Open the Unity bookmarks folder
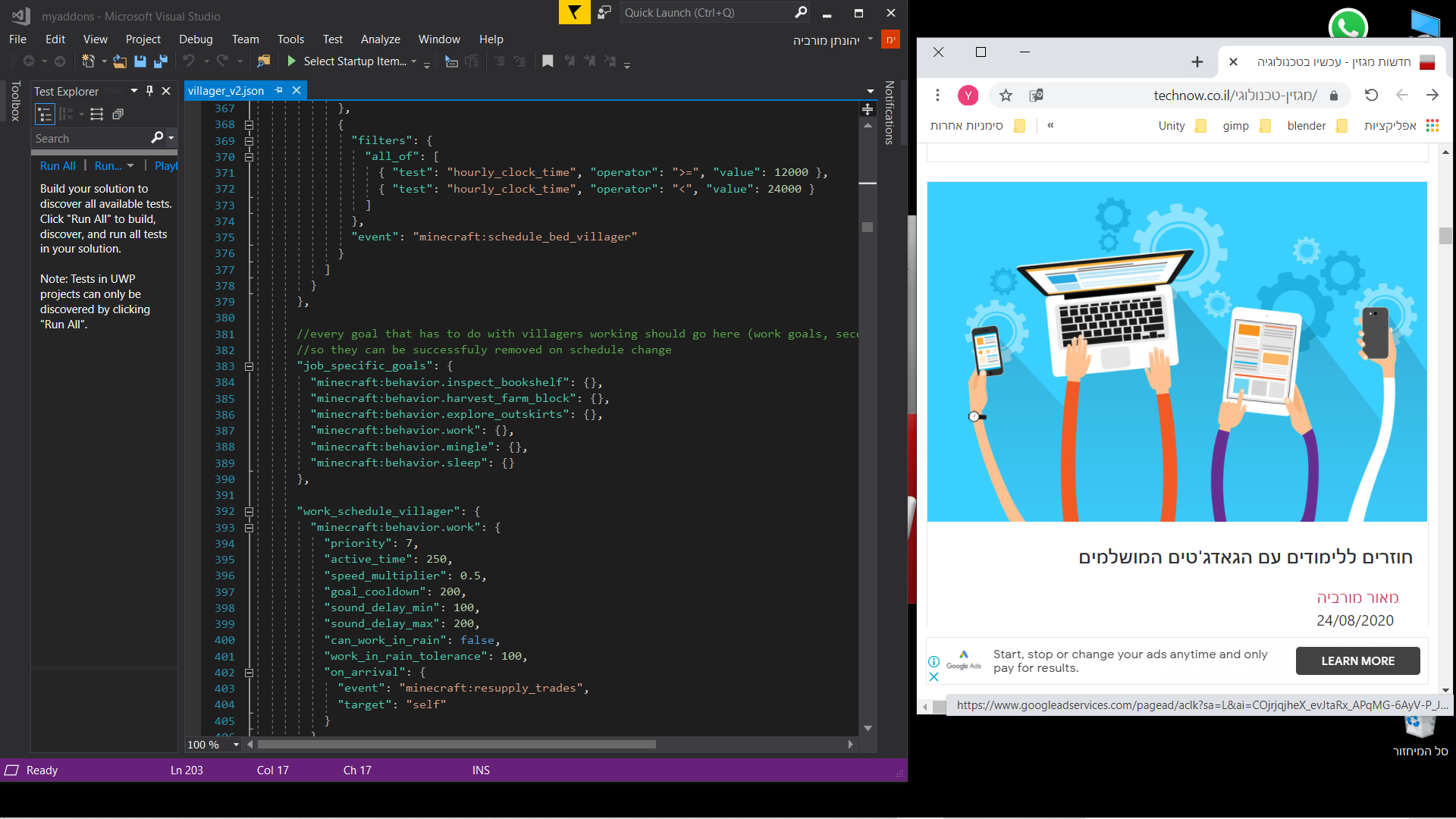The width and height of the screenshot is (1456, 819). click(1181, 126)
